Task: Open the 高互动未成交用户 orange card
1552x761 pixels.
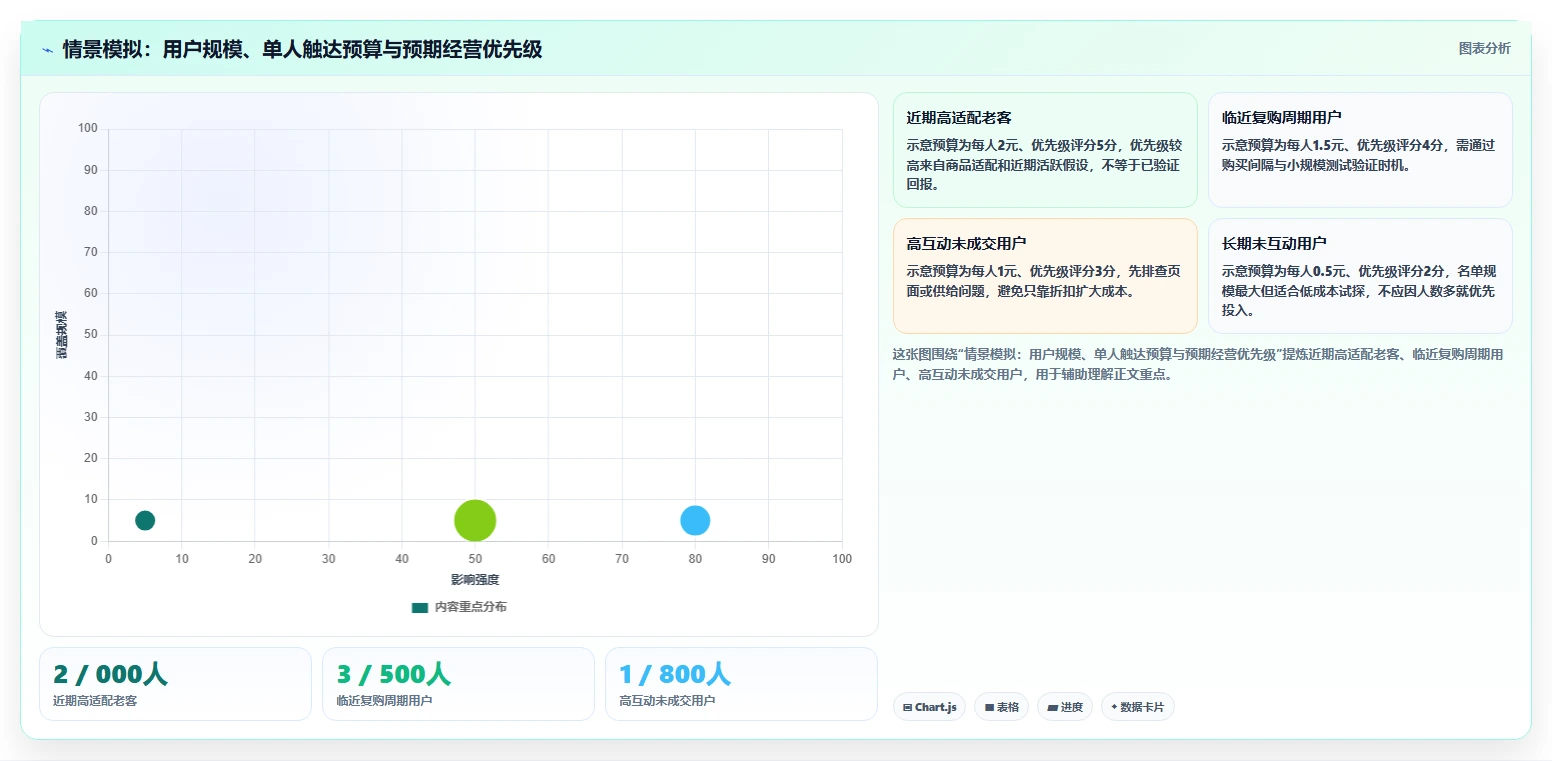Action: point(1045,276)
